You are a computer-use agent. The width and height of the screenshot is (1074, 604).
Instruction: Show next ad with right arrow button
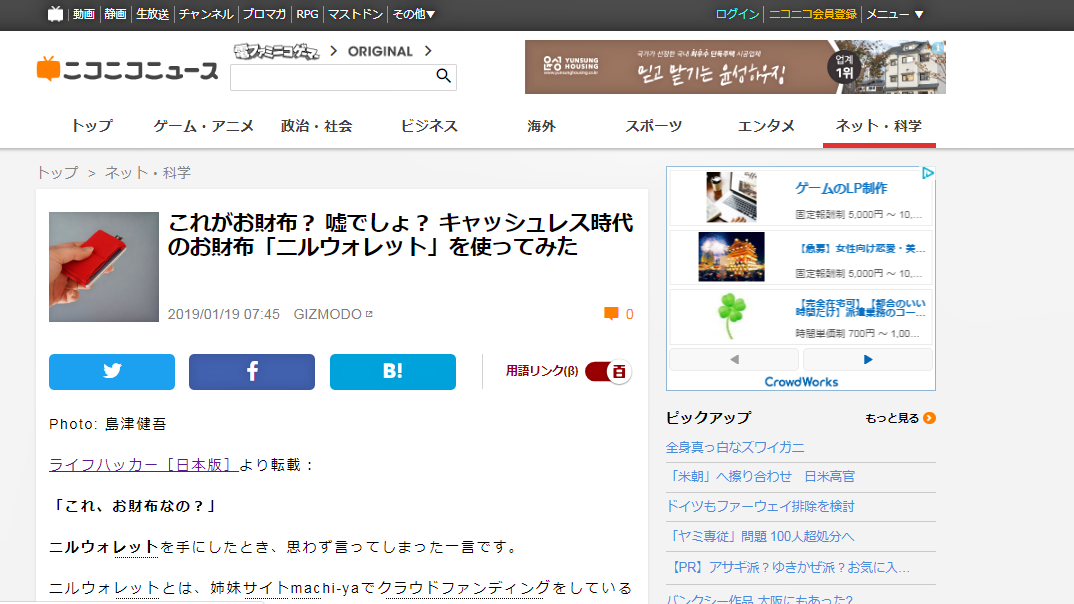(x=867, y=359)
